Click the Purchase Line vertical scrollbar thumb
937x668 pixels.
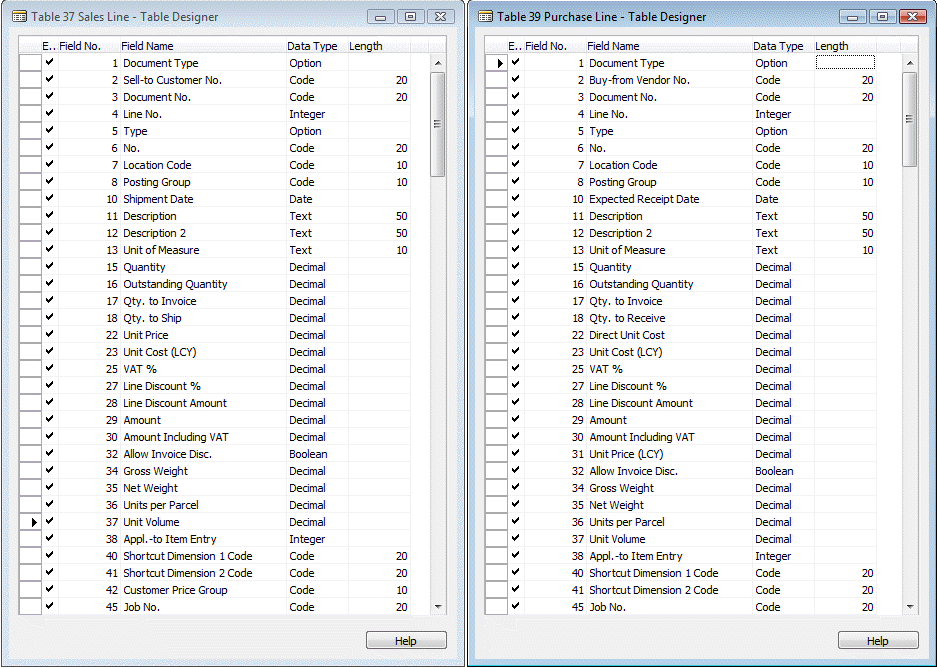coord(908,119)
